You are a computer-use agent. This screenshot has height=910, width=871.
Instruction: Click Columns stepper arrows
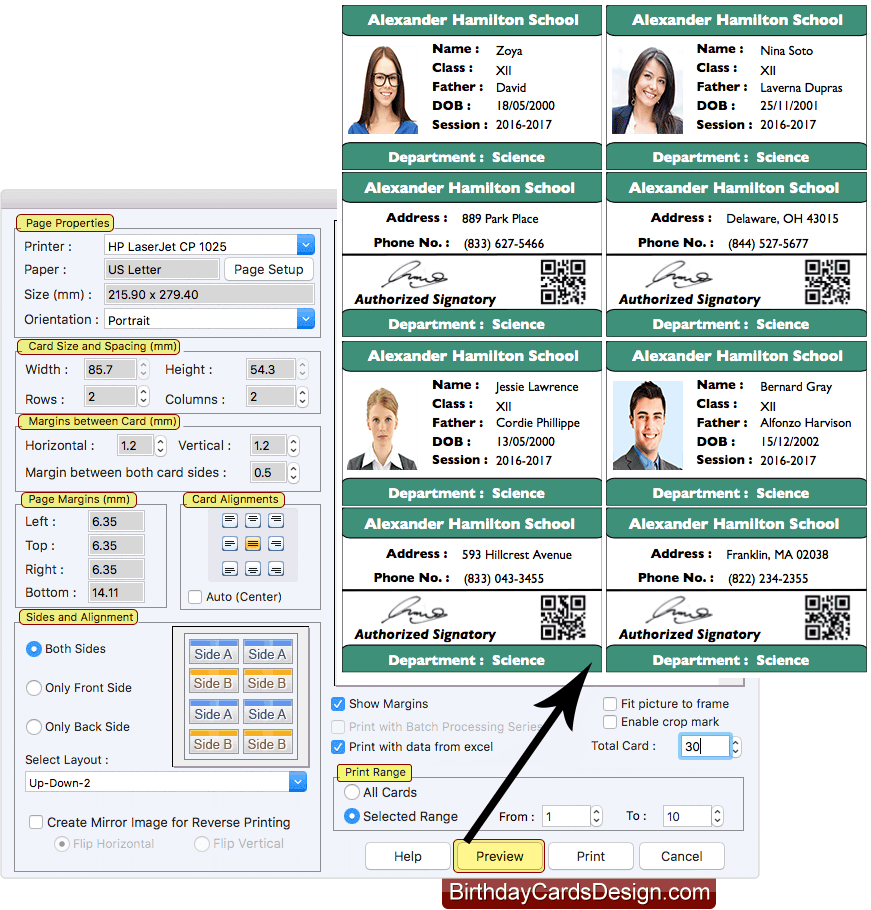302,396
